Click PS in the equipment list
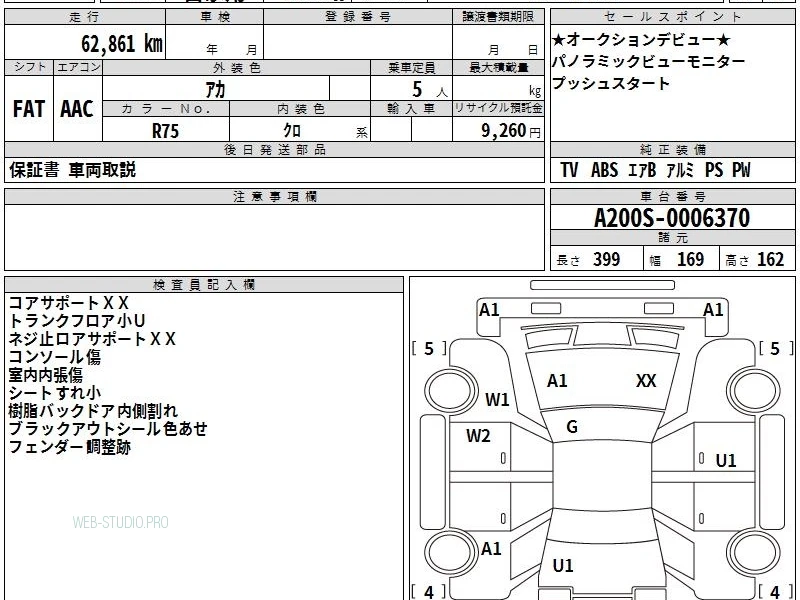Image resolution: width=800 pixels, height=600 pixels. [x=714, y=170]
